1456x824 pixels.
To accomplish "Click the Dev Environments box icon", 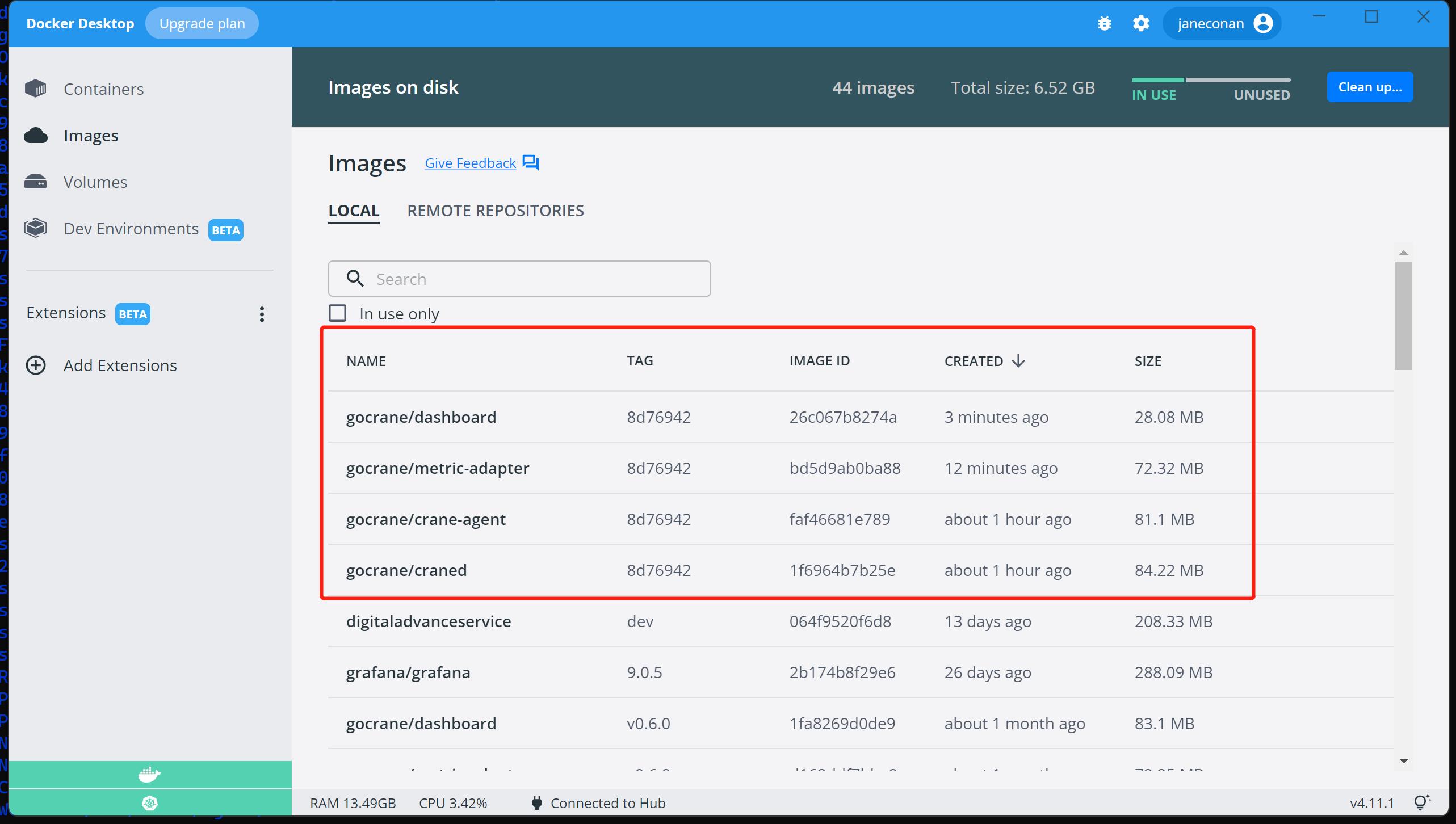I will pyautogui.click(x=36, y=228).
